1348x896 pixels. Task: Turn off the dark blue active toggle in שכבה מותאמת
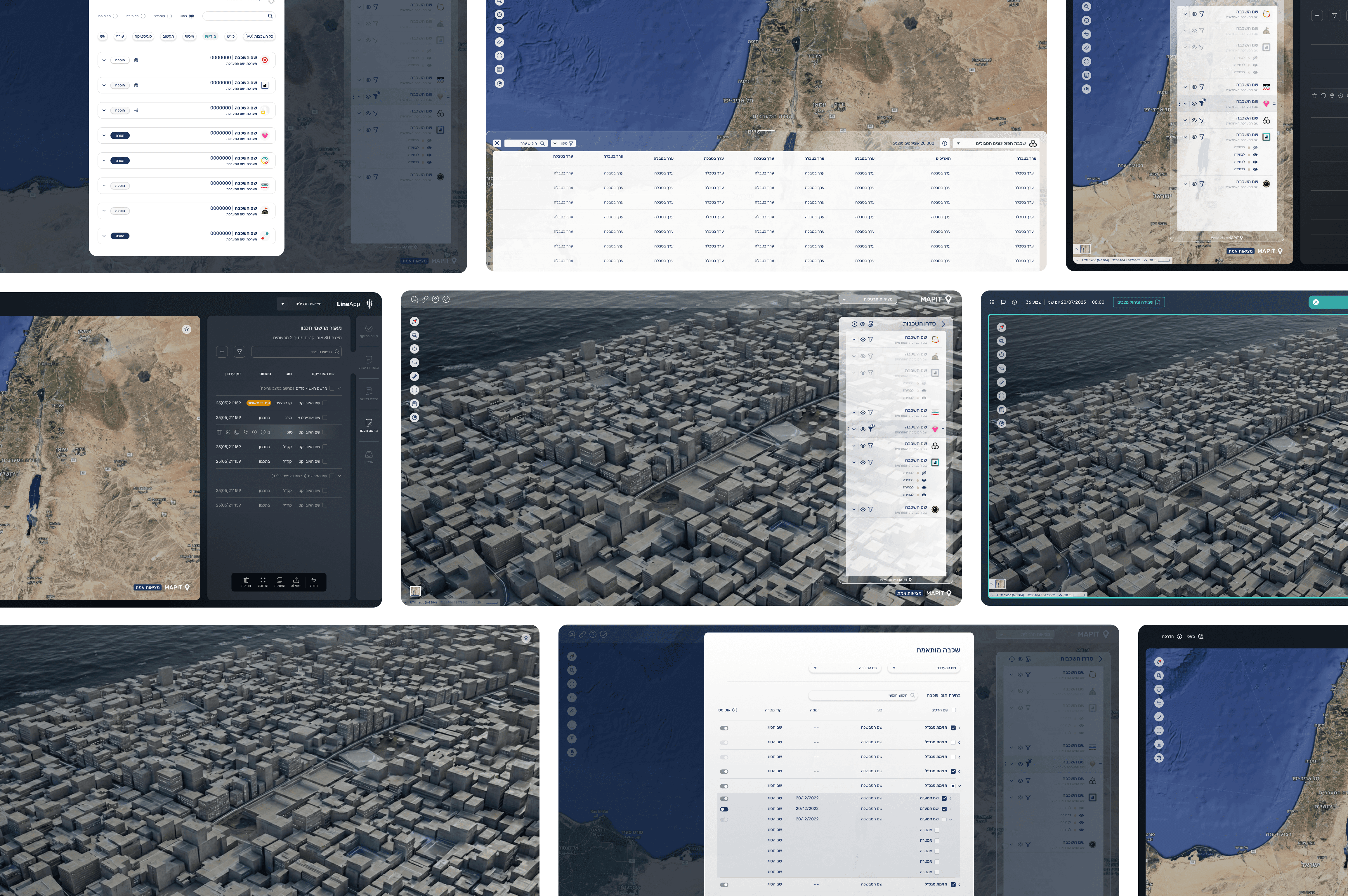click(x=724, y=809)
